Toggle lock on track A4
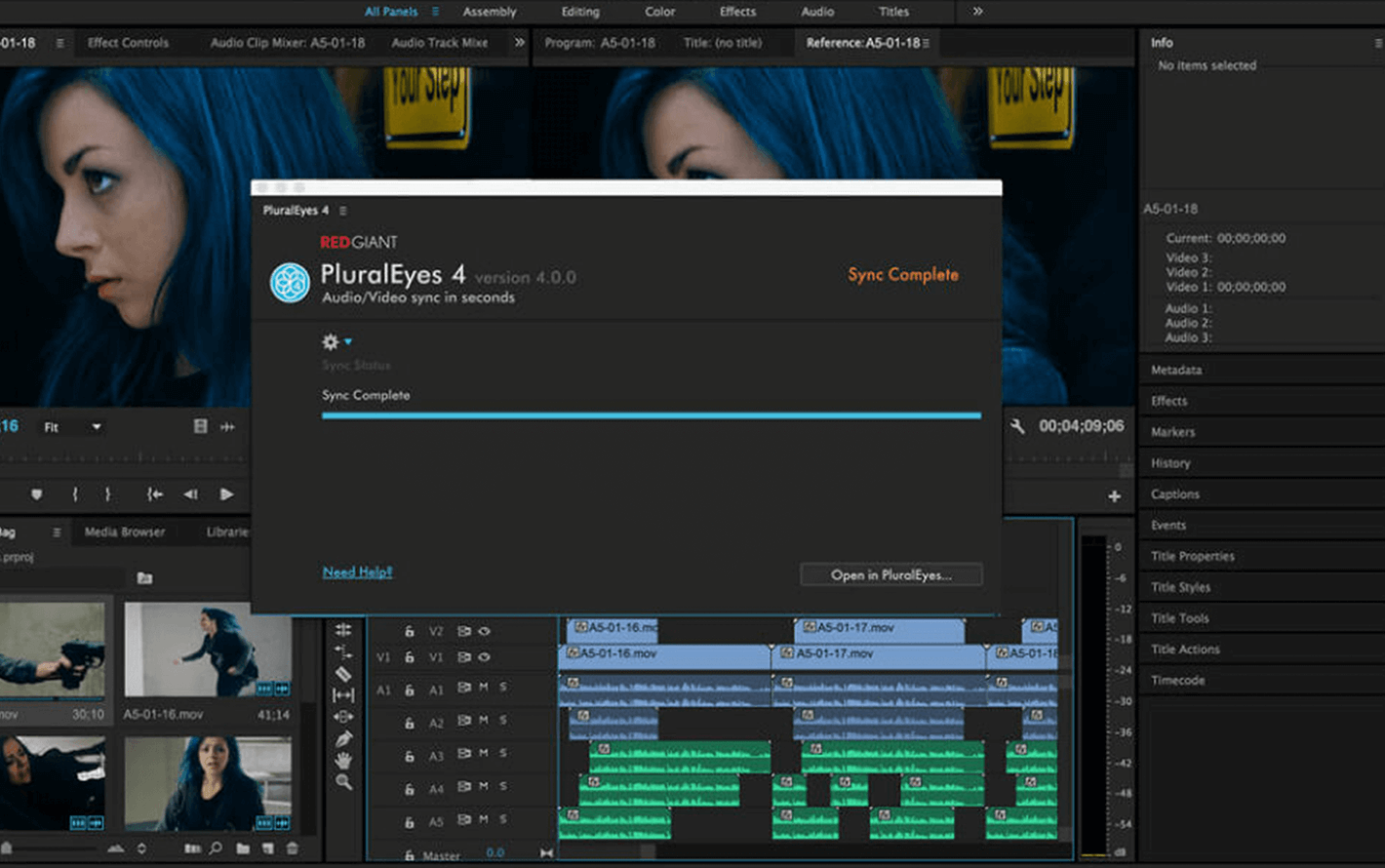The height and width of the screenshot is (868, 1385). coord(410,789)
